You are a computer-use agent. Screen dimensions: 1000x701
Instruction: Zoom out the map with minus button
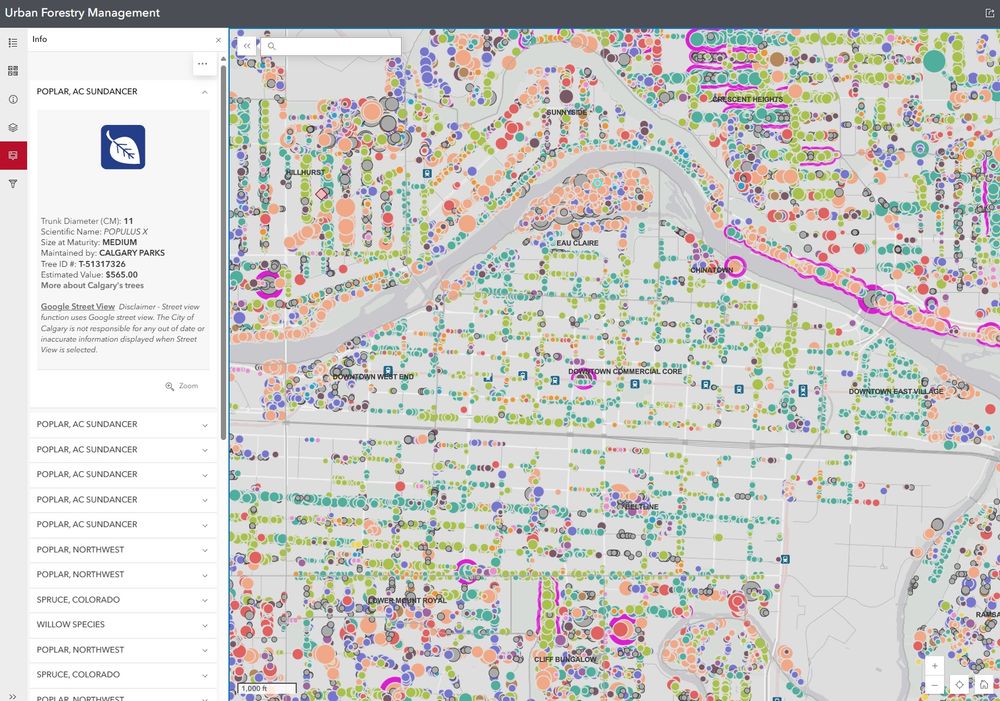[934, 684]
